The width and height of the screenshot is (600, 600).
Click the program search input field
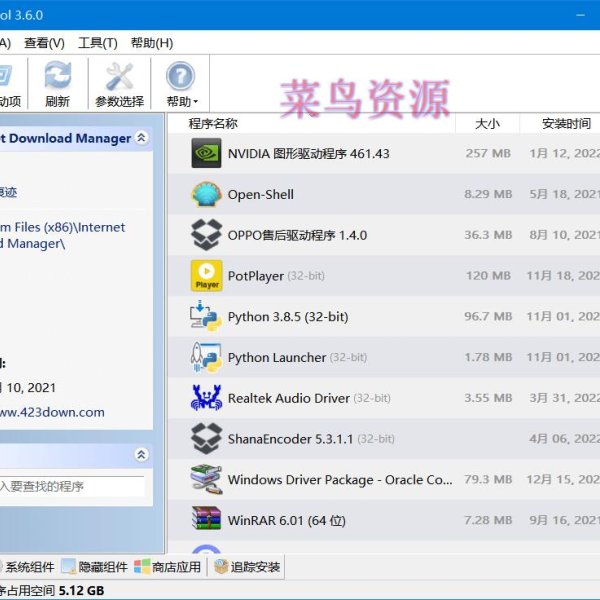72,486
